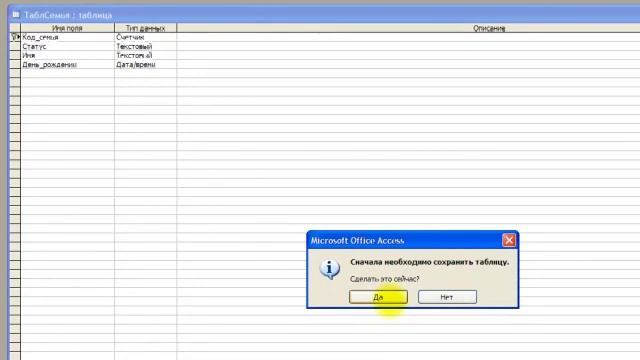
Task: Click the description cell for Код_семьи
Action: [x=408, y=37]
